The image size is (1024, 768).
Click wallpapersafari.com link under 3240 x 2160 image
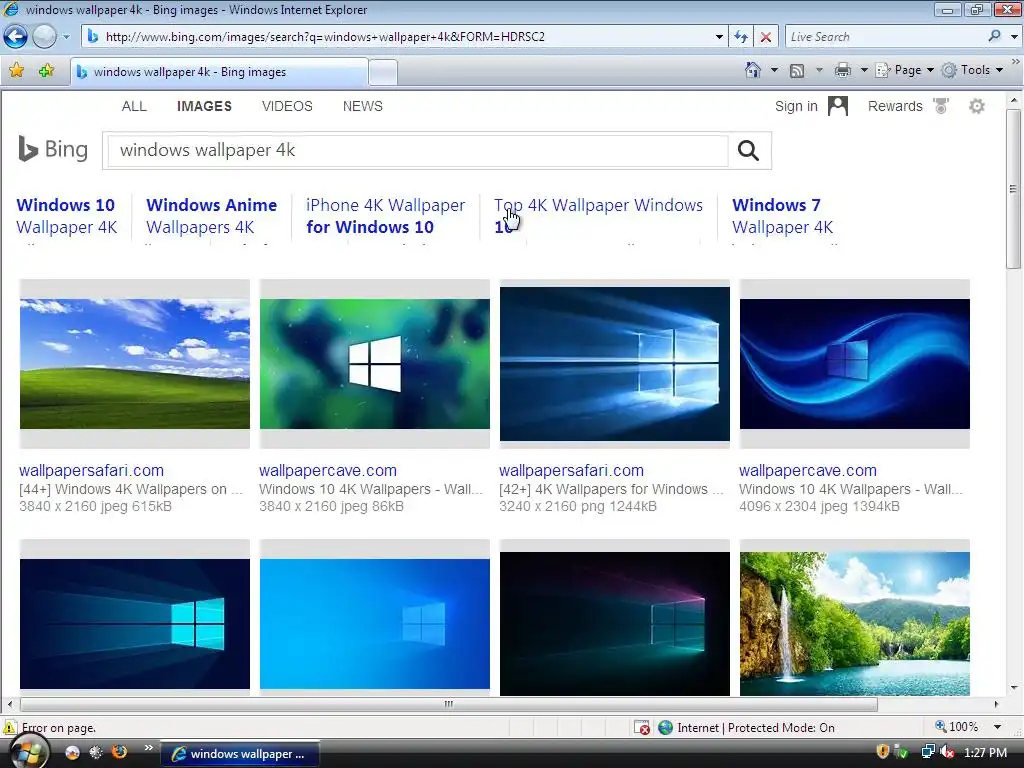571,470
